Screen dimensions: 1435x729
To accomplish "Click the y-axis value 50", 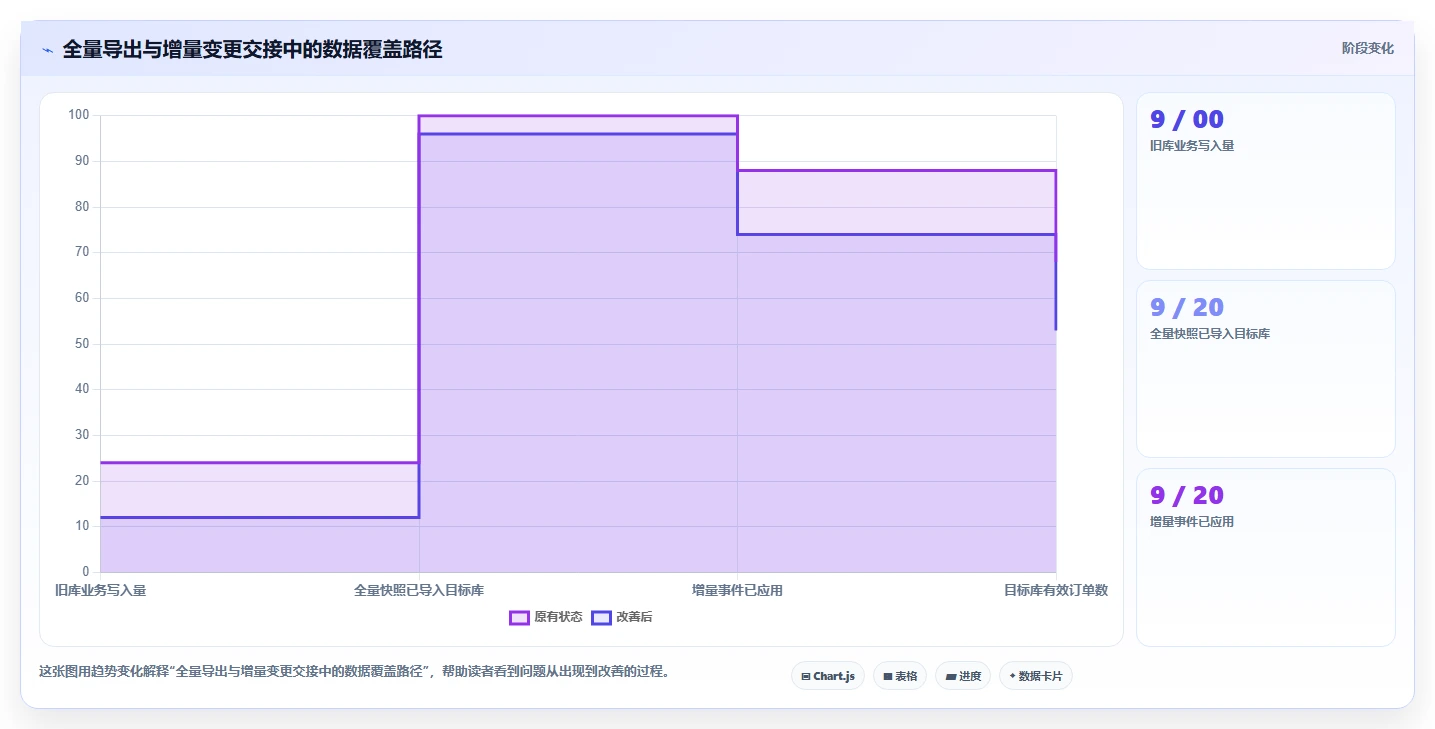I will tap(82, 343).
